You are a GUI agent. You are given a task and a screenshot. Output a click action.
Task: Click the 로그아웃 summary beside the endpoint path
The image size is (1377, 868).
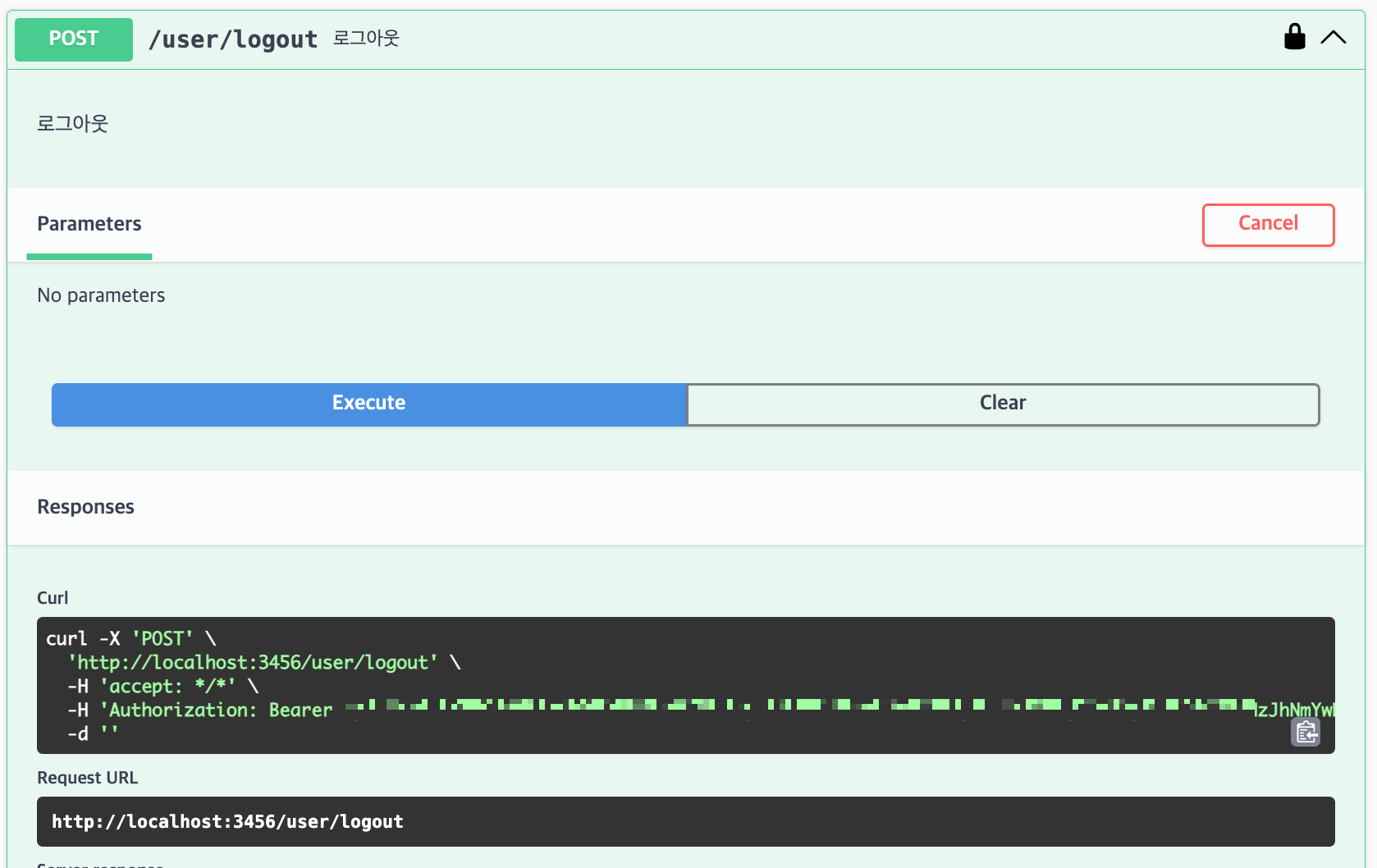(366, 39)
